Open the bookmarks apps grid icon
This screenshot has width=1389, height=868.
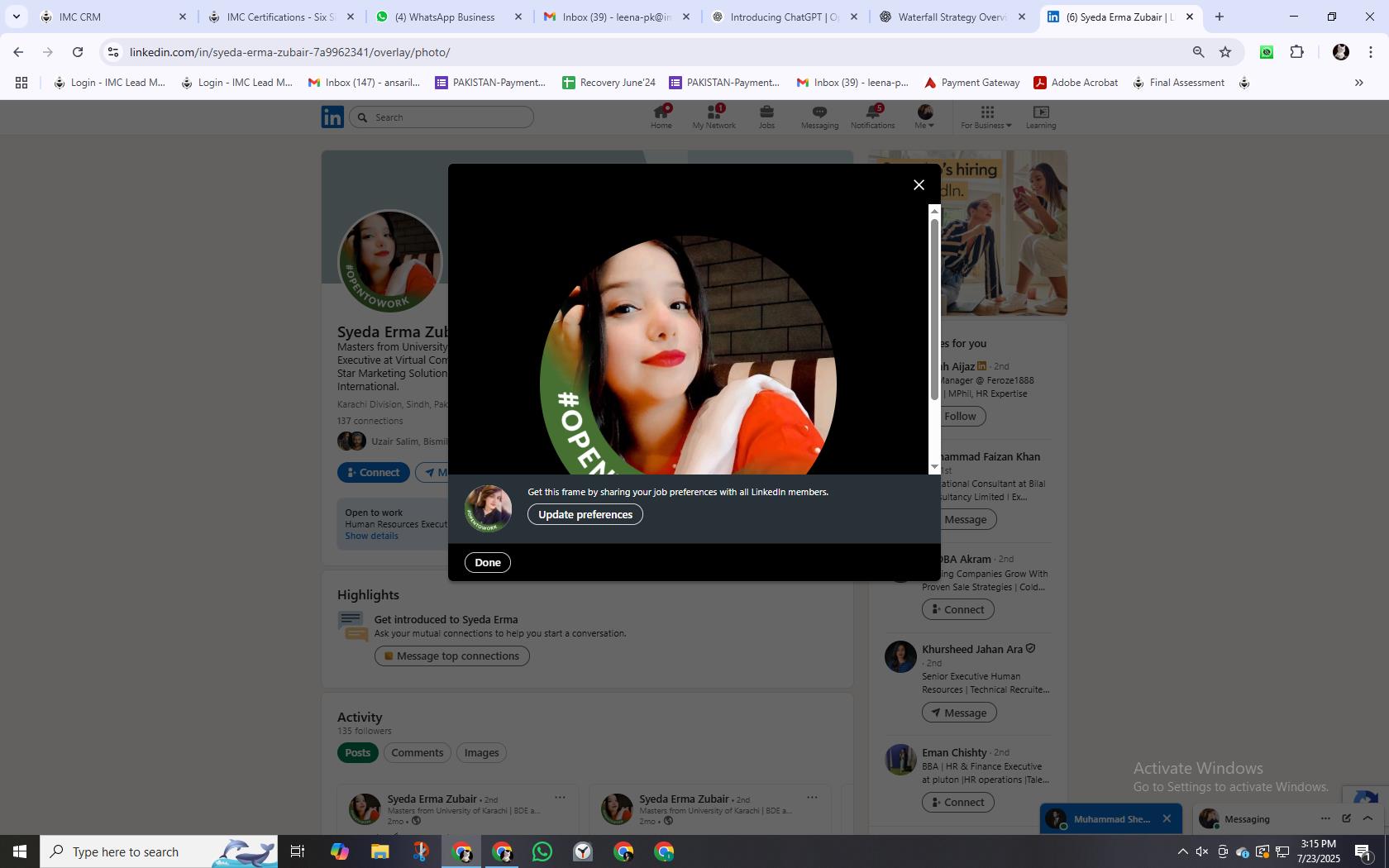click(x=21, y=83)
